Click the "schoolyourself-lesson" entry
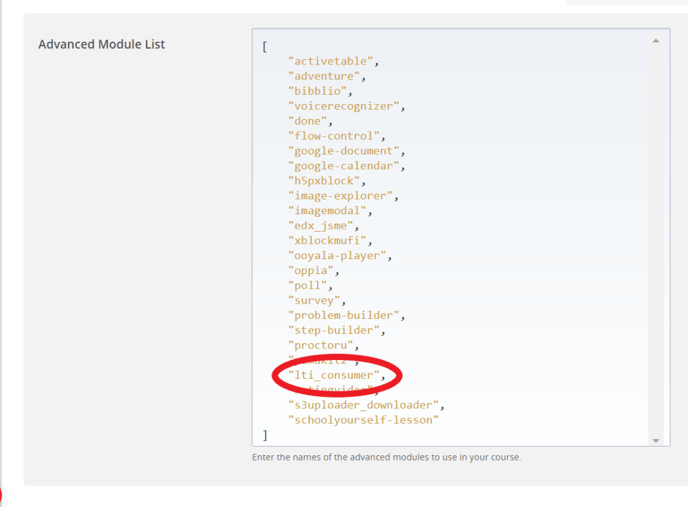 (363, 420)
